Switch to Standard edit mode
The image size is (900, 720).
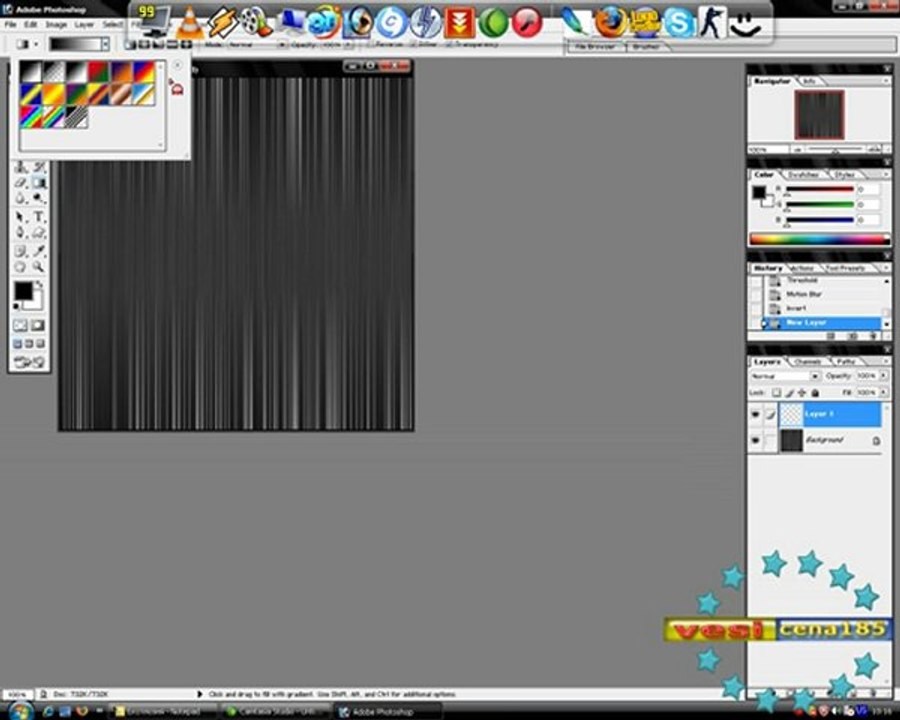(x=21, y=326)
